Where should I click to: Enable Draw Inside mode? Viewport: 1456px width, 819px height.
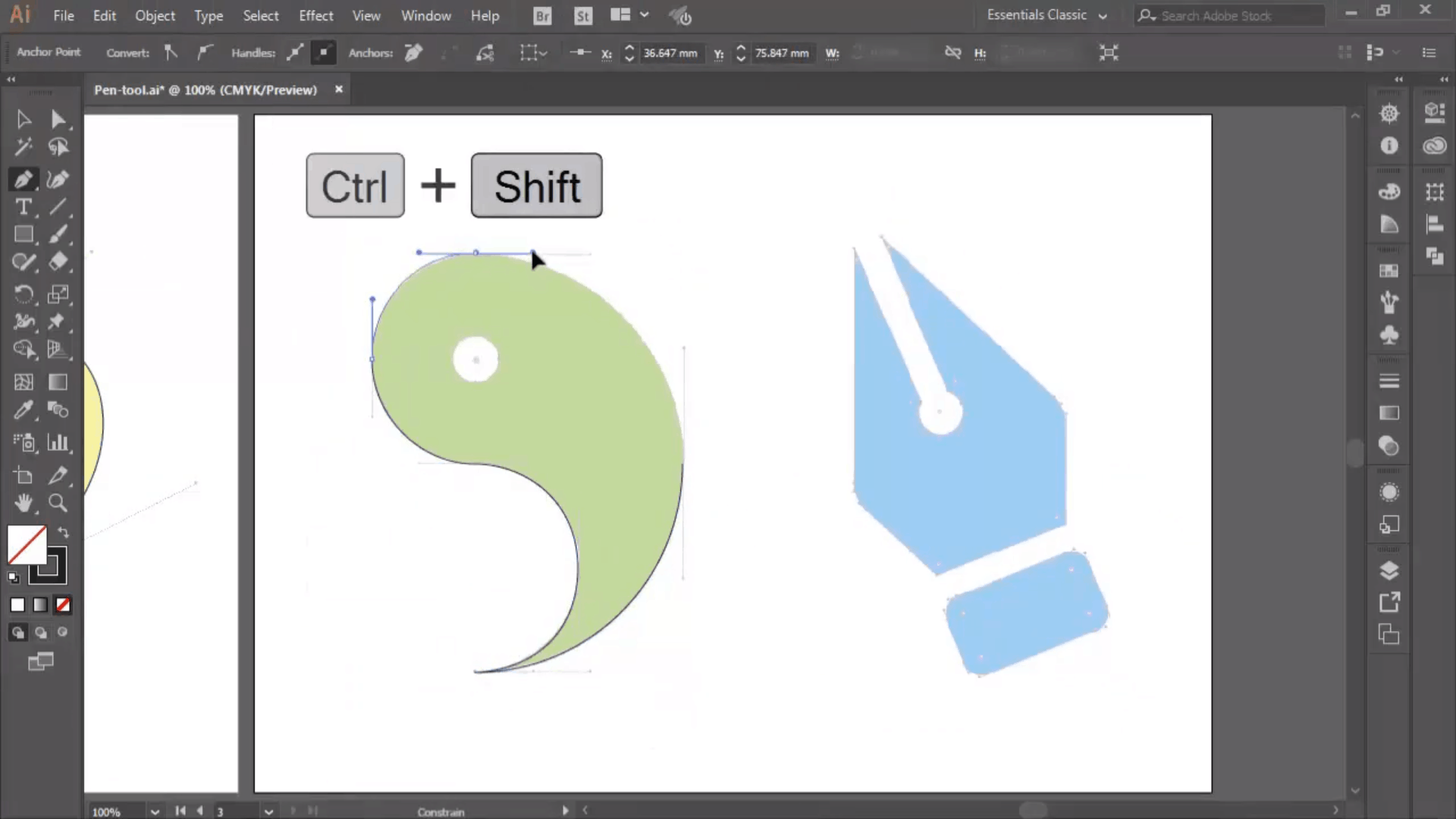pos(63,632)
